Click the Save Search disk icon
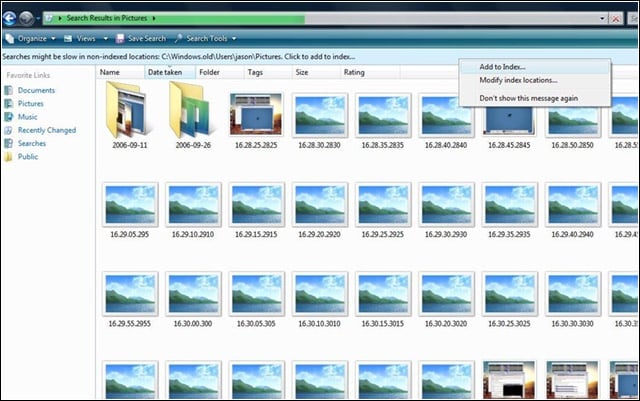 120,38
